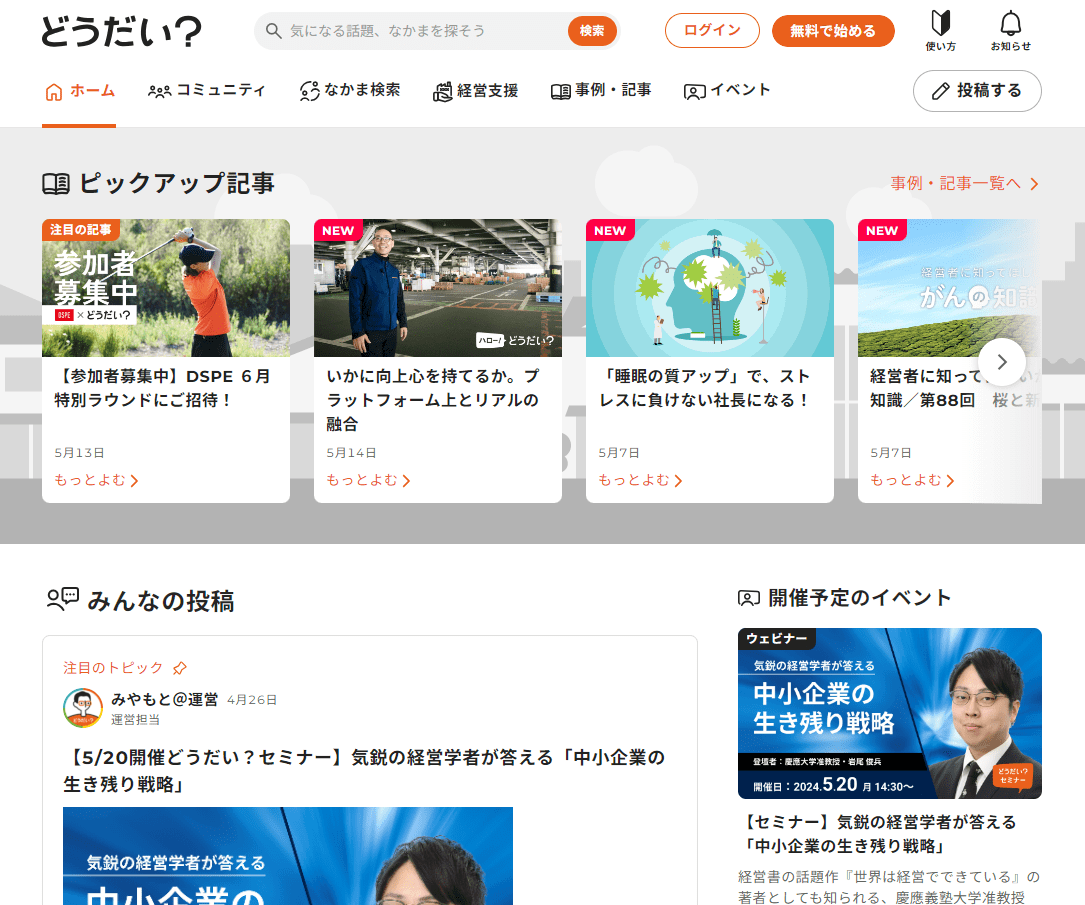Switch to the コミュニティ tab

click(x=207, y=91)
